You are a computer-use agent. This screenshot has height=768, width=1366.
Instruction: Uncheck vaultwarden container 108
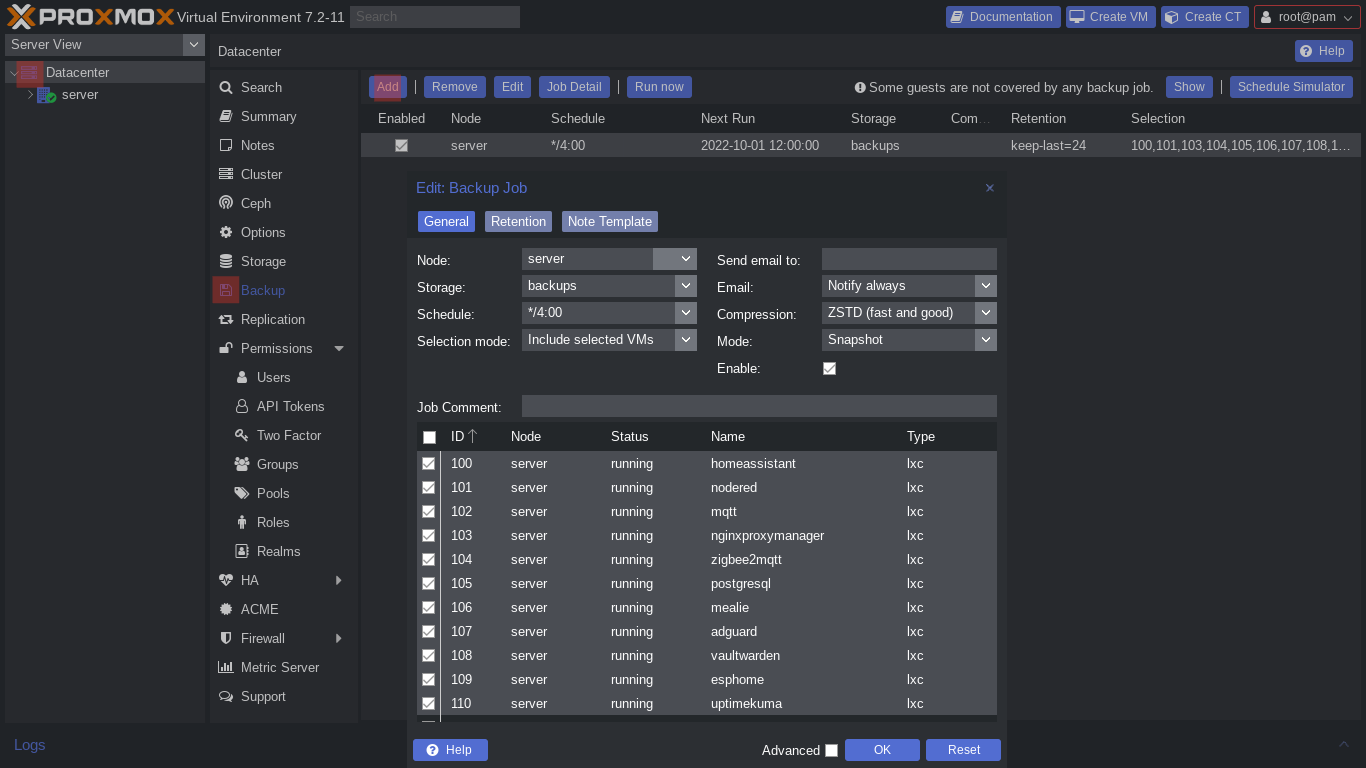[x=428, y=656]
